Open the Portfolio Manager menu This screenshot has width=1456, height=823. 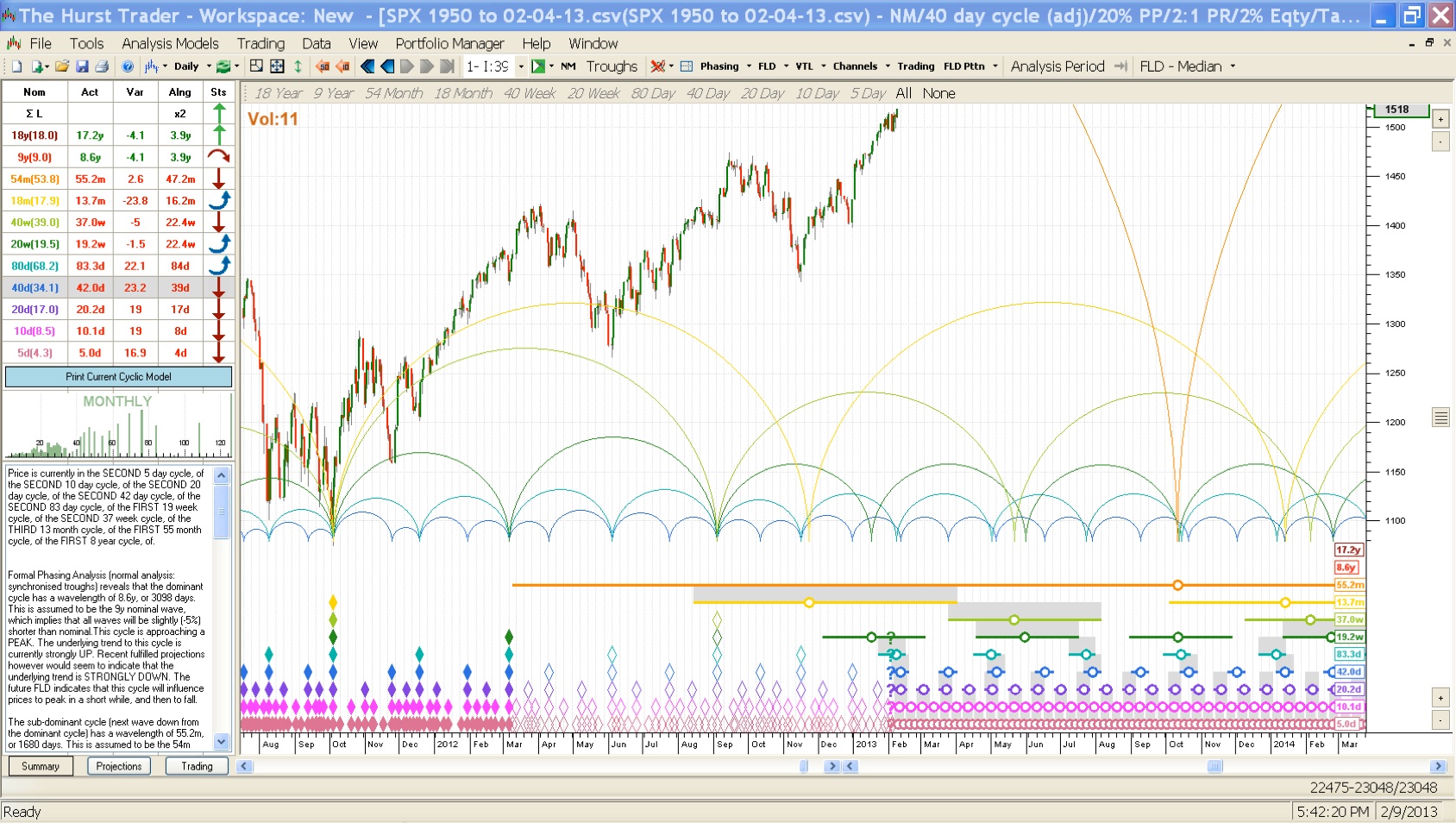click(449, 43)
